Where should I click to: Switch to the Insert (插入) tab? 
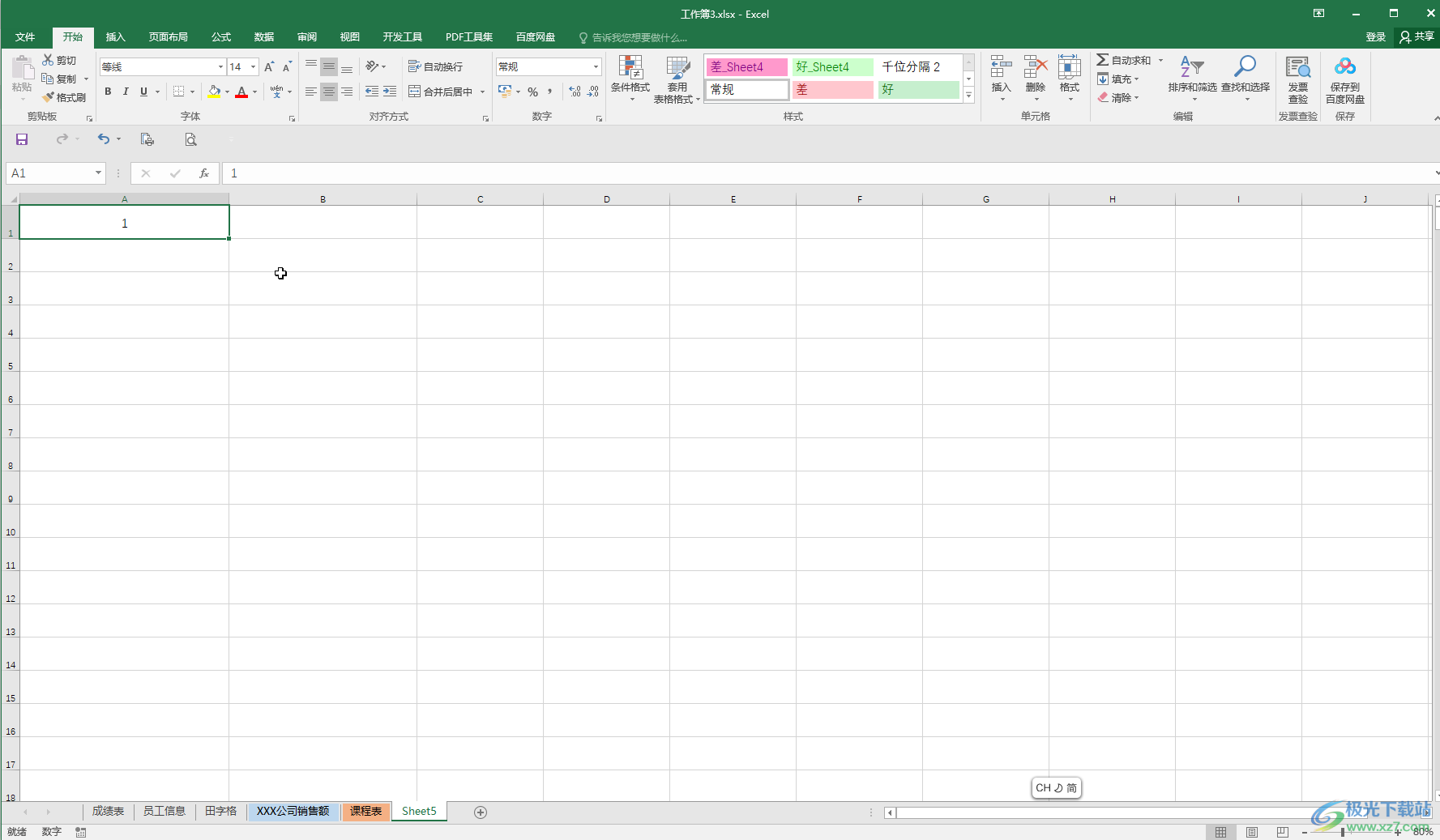point(116,37)
